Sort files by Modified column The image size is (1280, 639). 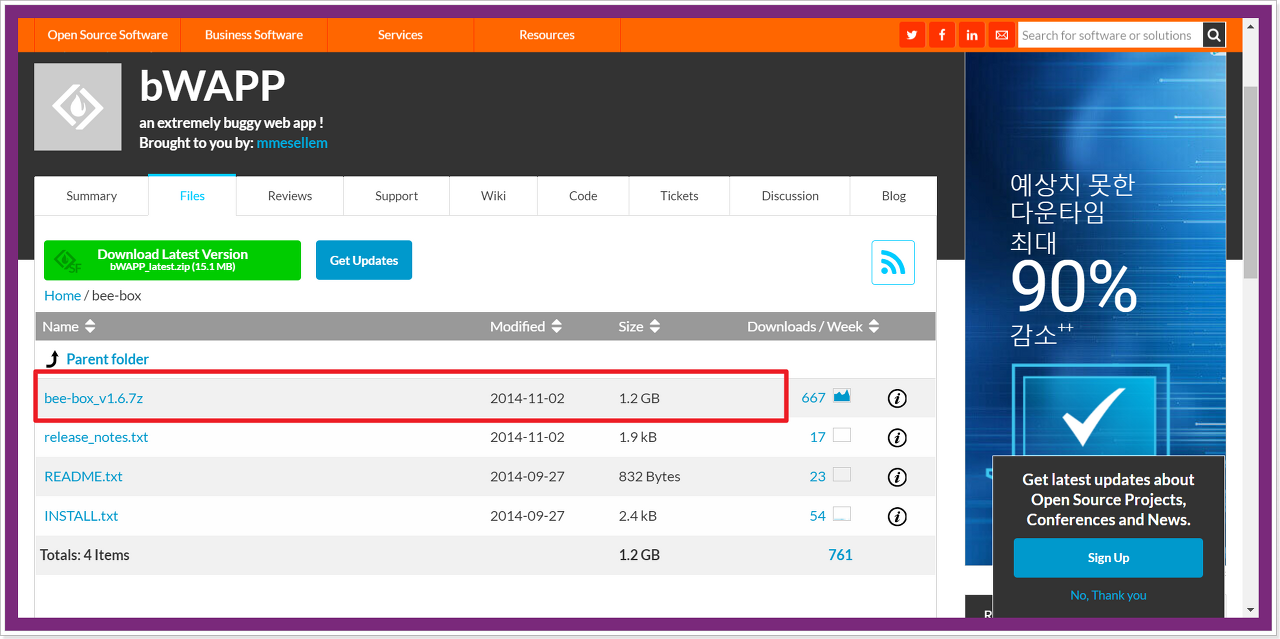point(526,326)
